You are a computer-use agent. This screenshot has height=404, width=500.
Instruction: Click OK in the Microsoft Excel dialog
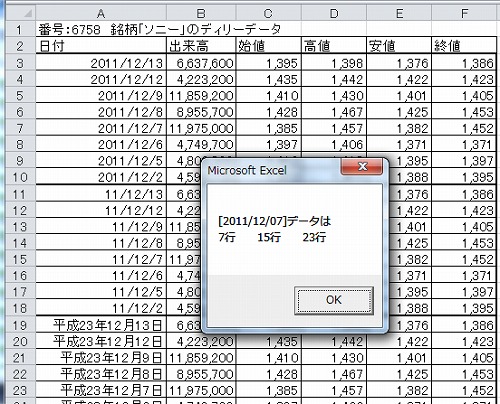[x=334, y=300]
